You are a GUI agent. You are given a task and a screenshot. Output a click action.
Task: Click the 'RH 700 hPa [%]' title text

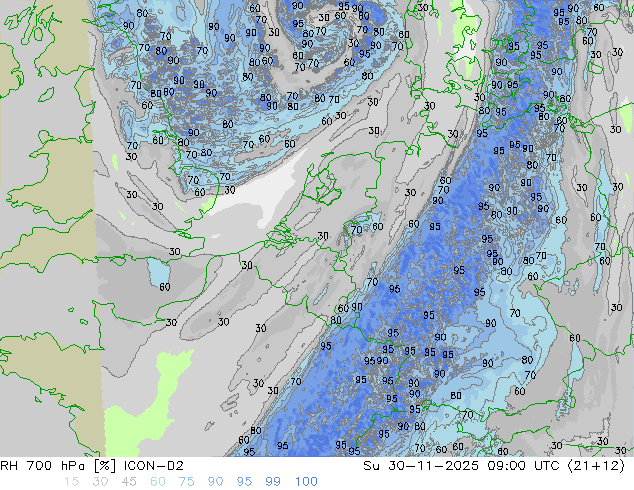point(58,466)
